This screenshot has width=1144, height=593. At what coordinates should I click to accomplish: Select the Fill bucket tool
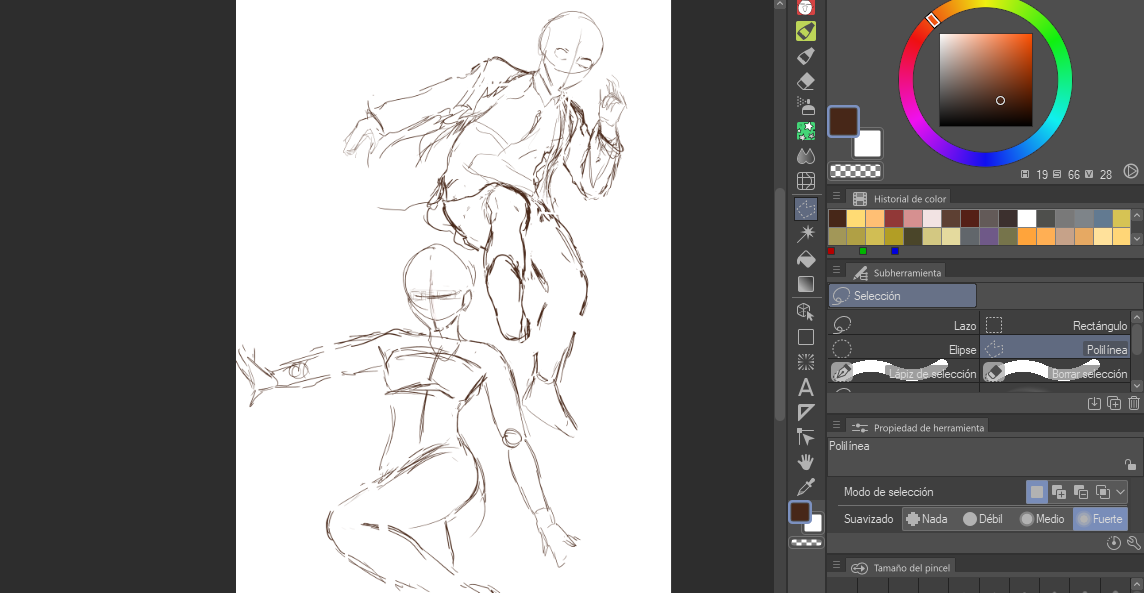pyautogui.click(x=806, y=259)
